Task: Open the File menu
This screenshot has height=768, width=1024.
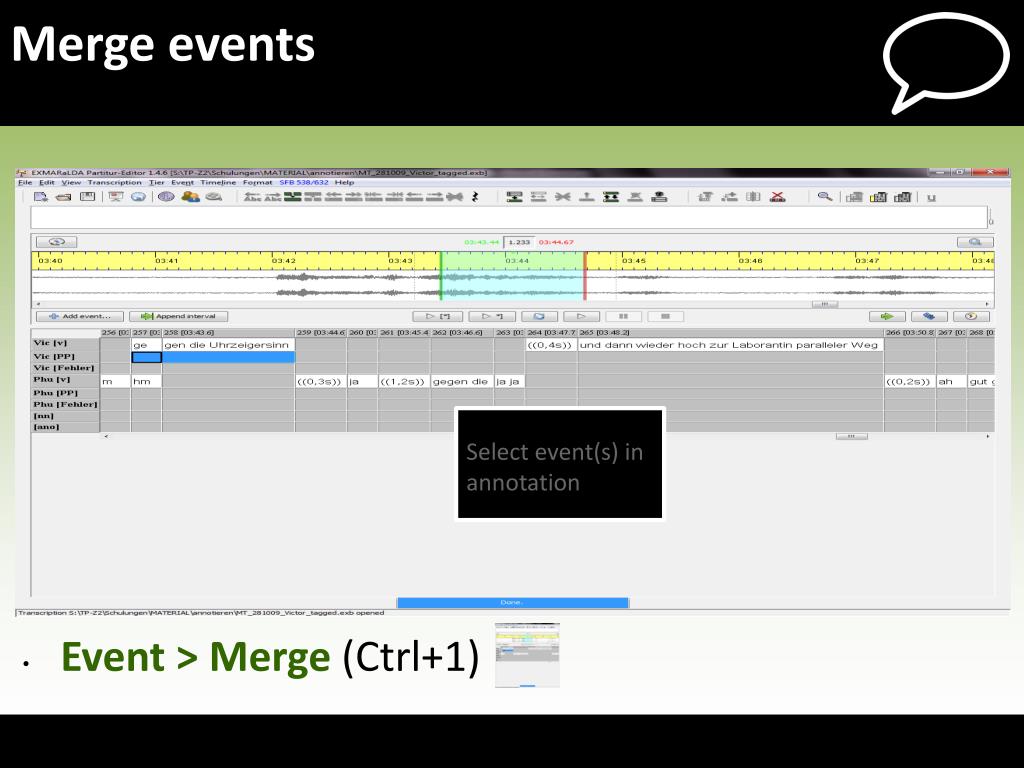Action: pos(25,183)
